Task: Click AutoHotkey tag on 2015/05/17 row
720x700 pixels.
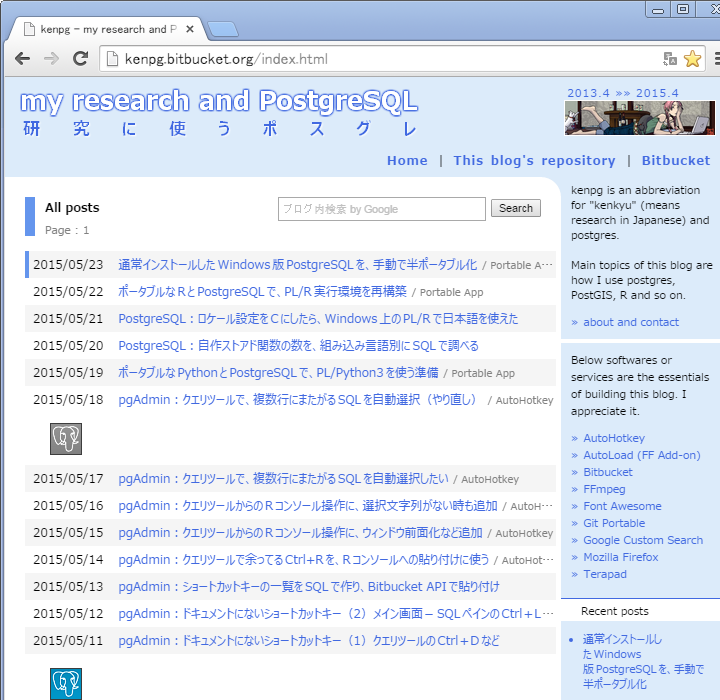Action: [490, 479]
